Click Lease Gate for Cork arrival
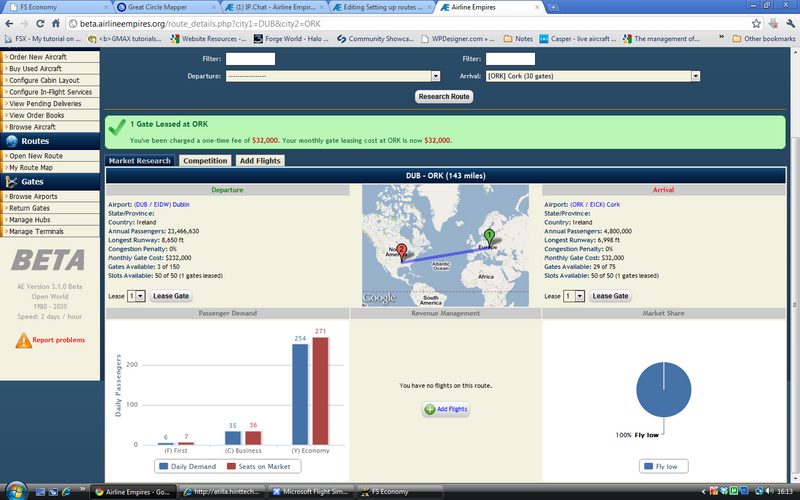800x500 pixels. 610,296
